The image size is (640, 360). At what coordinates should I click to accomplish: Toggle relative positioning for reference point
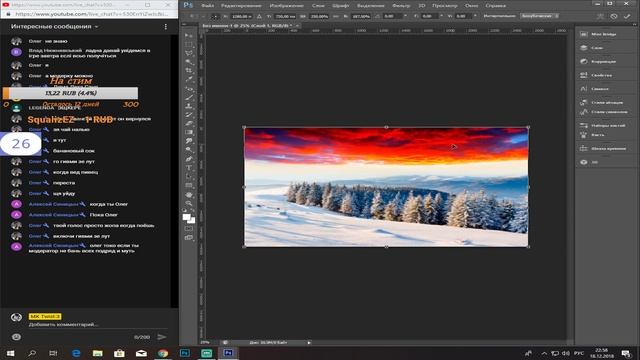click(x=259, y=16)
